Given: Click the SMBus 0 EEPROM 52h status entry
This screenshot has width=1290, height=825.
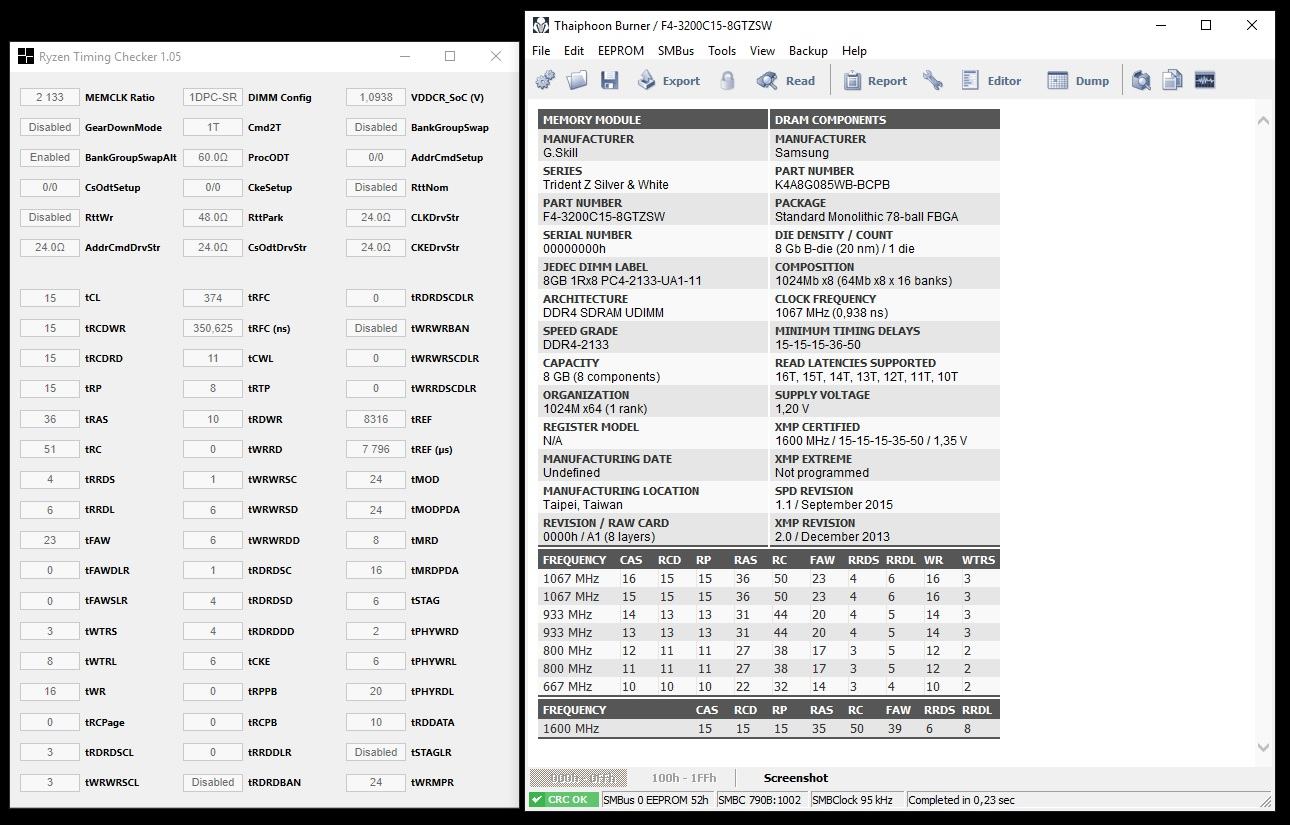Looking at the screenshot, I should 656,800.
